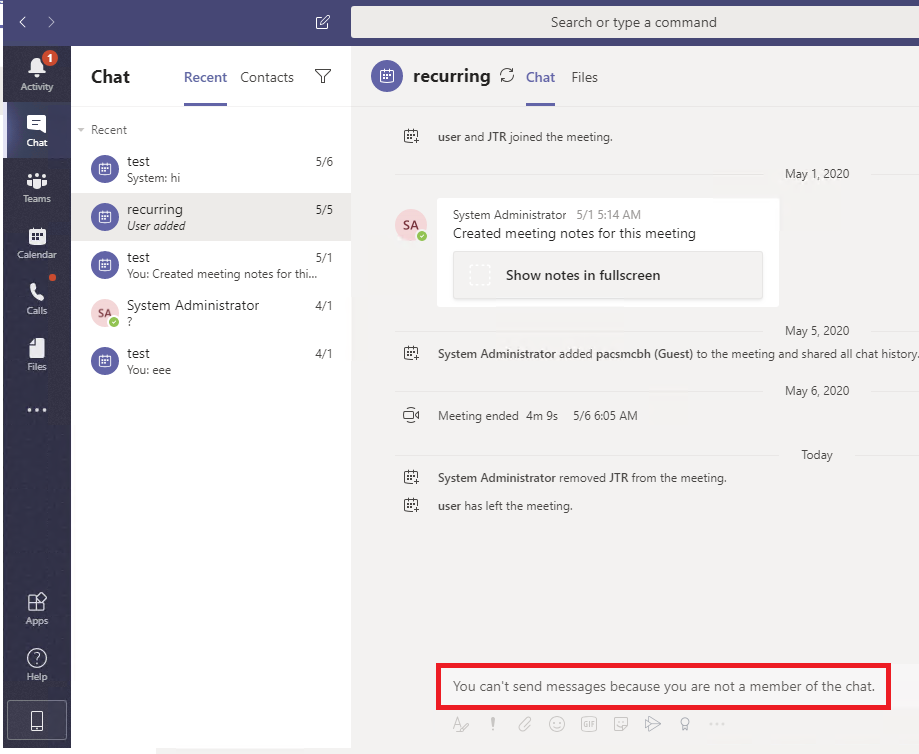
Task: Select the recurring chat dated 5/5
Action: 211,217
